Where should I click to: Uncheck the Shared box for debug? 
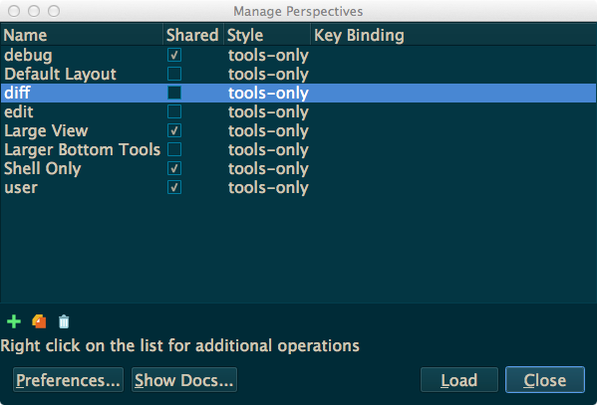coord(174,55)
